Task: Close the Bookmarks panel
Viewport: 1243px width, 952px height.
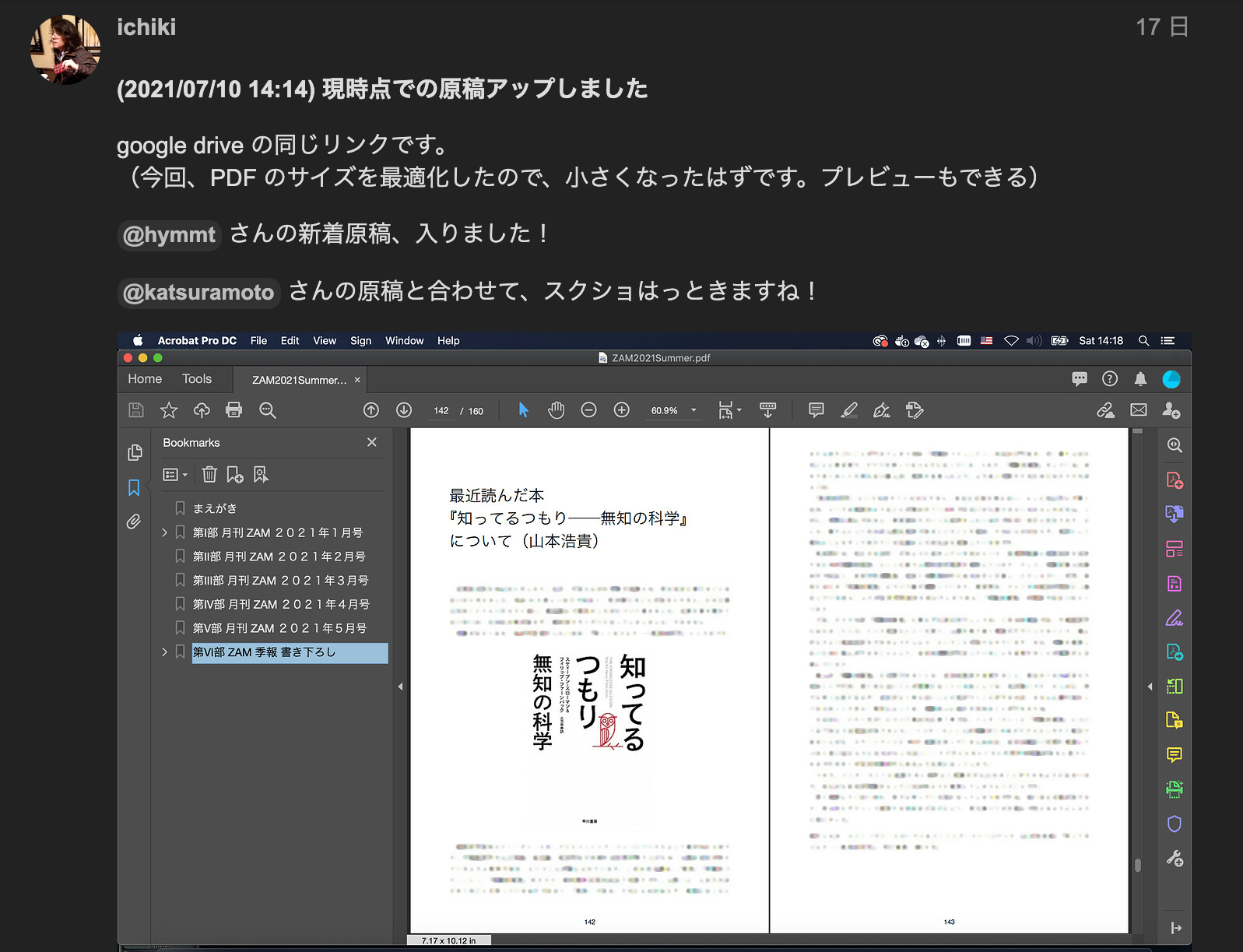Action: tap(372, 442)
